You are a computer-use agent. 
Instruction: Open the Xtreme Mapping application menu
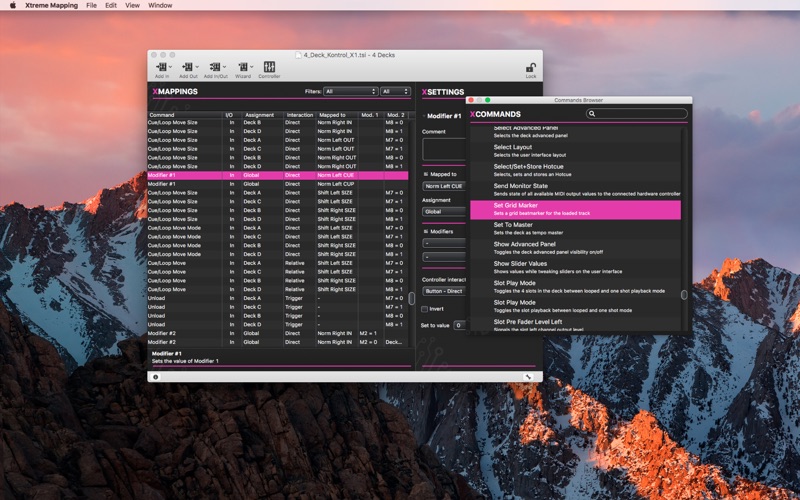52,5
